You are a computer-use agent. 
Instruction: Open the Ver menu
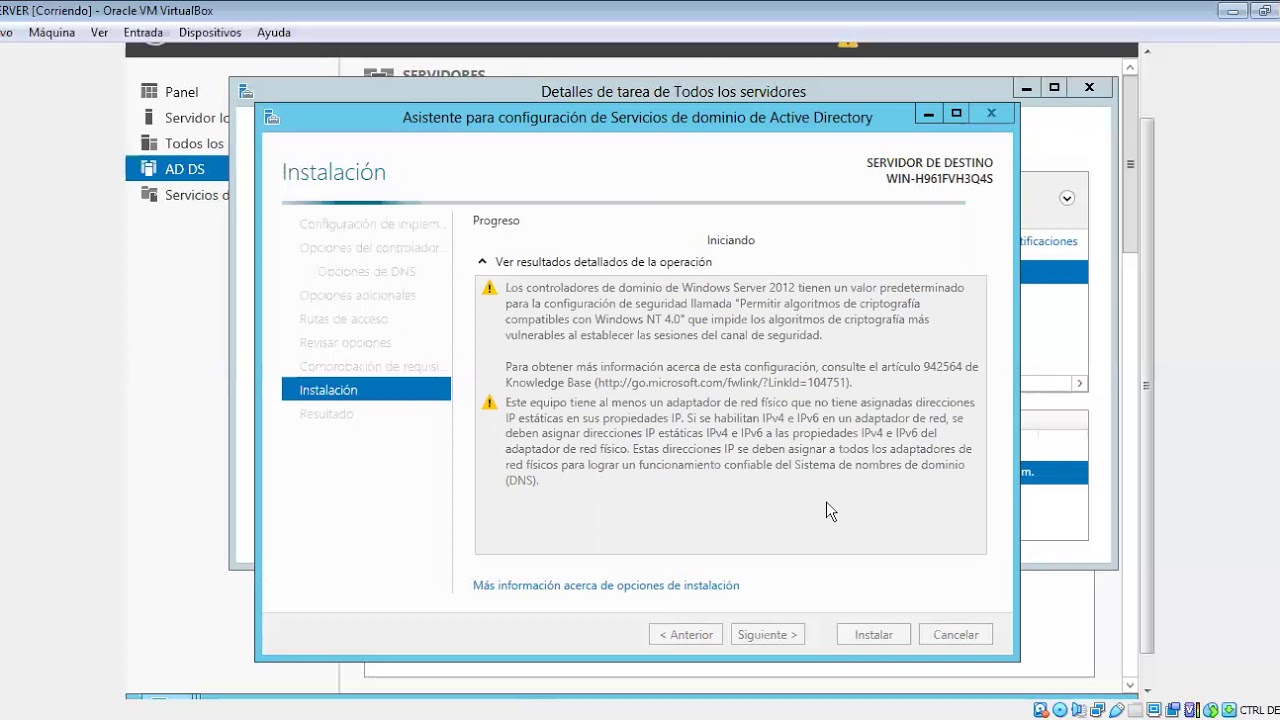pos(99,32)
